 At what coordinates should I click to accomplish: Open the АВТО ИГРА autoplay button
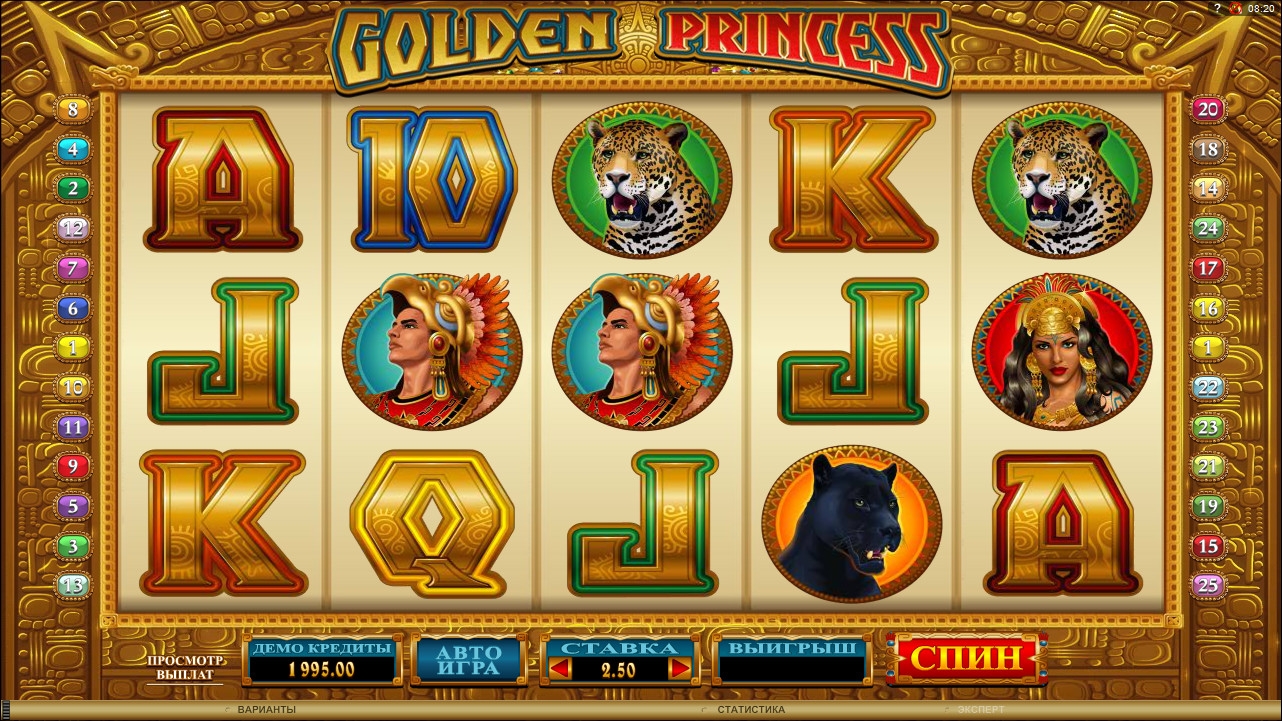click(470, 659)
